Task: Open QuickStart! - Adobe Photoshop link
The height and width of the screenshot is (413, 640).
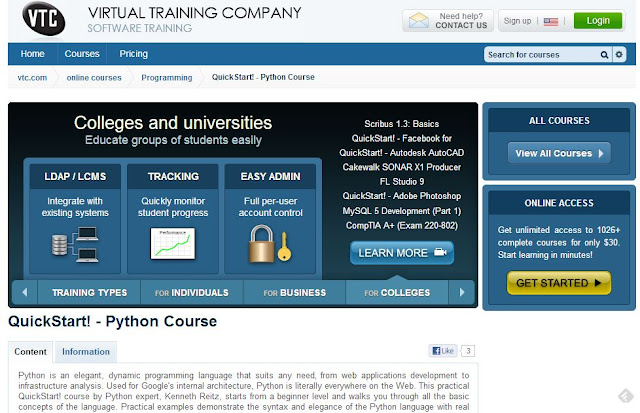Action: coord(402,196)
